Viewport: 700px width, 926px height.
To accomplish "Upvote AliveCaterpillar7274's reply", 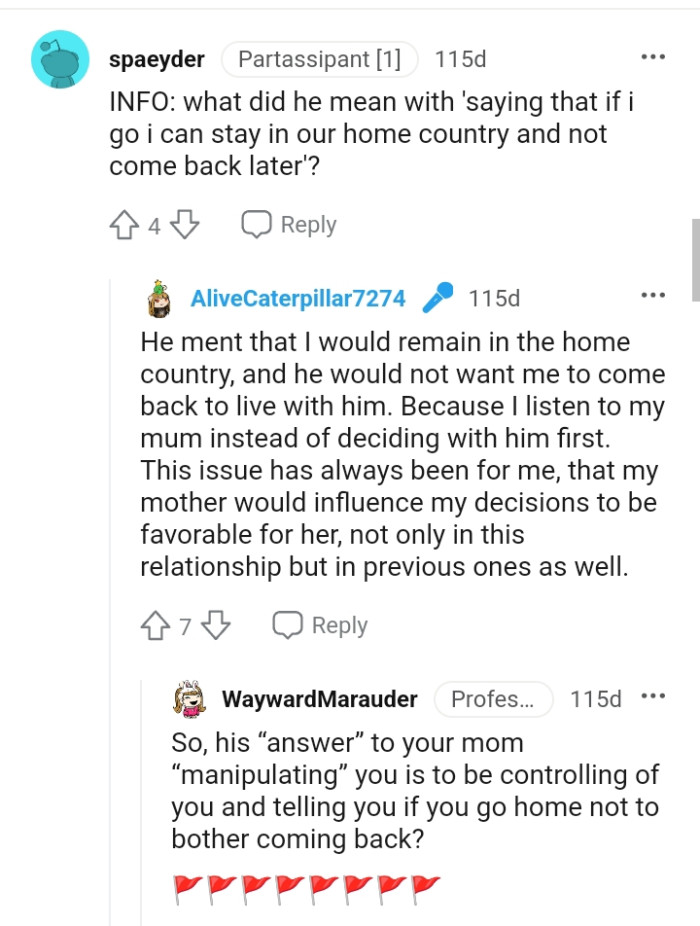I will click(156, 624).
